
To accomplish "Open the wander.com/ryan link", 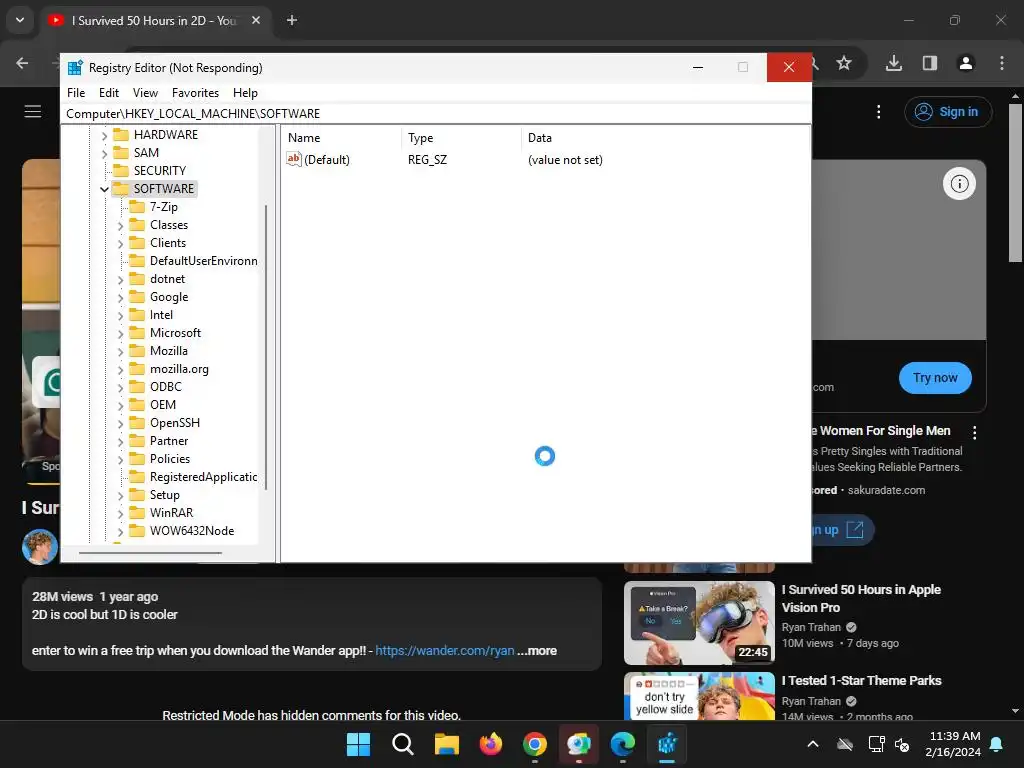I will point(444,650).
